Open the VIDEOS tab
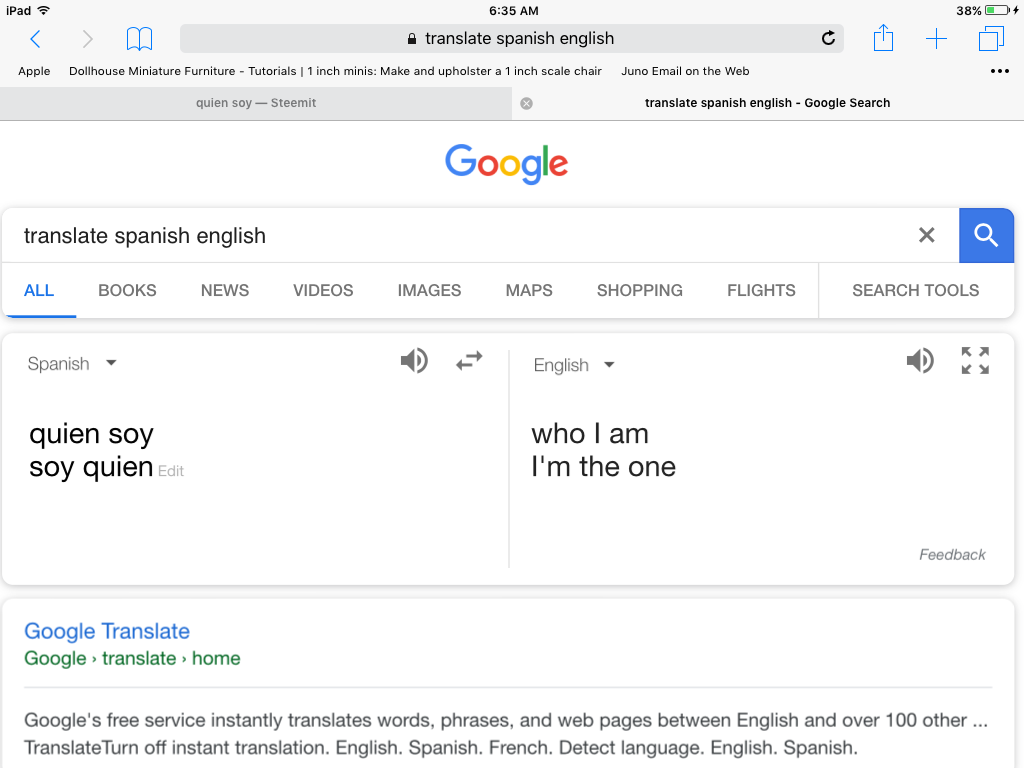Image resolution: width=1024 pixels, height=768 pixels. point(323,291)
